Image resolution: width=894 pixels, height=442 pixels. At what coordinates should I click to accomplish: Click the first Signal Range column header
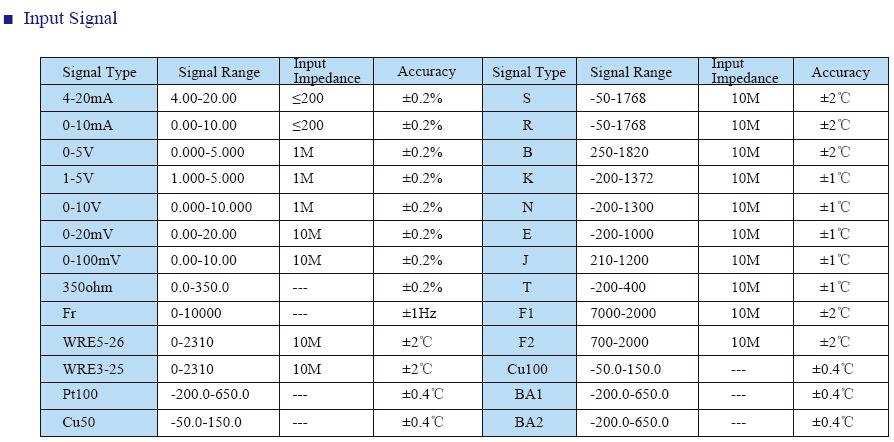coord(218,72)
